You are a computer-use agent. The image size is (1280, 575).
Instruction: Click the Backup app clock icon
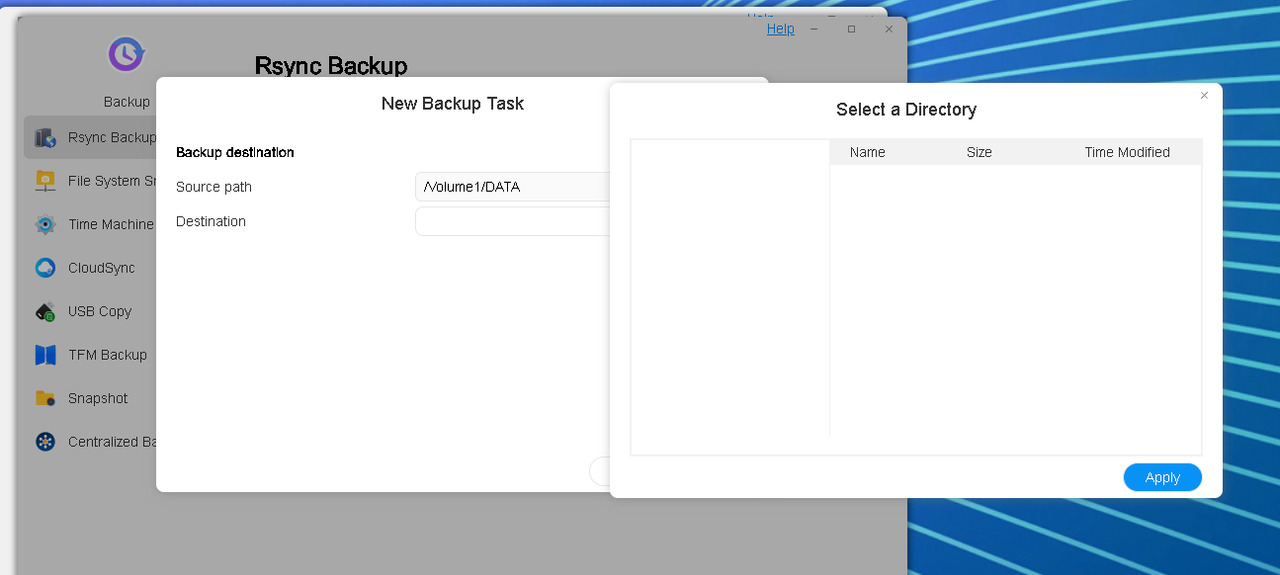pyautogui.click(x=126, y=54)
